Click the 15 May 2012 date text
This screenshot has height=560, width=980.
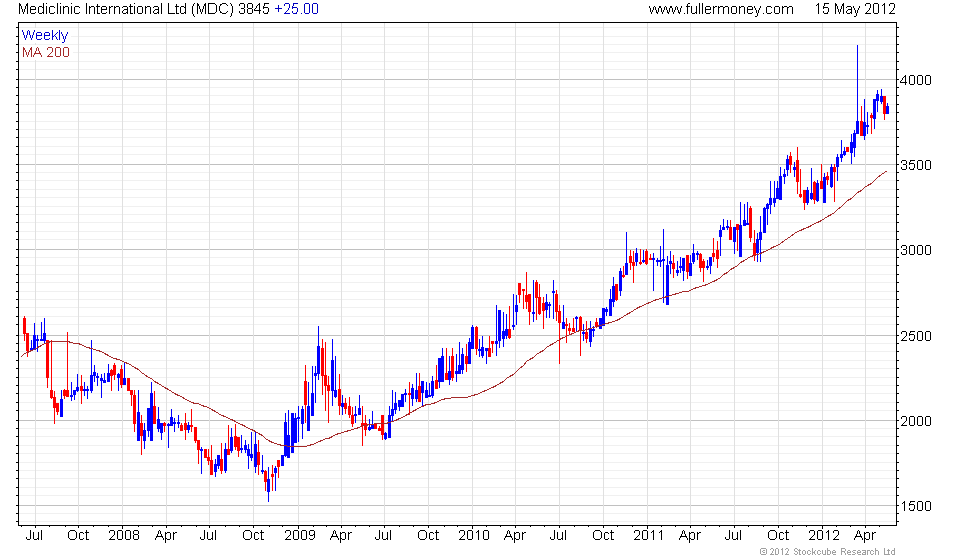855,9
